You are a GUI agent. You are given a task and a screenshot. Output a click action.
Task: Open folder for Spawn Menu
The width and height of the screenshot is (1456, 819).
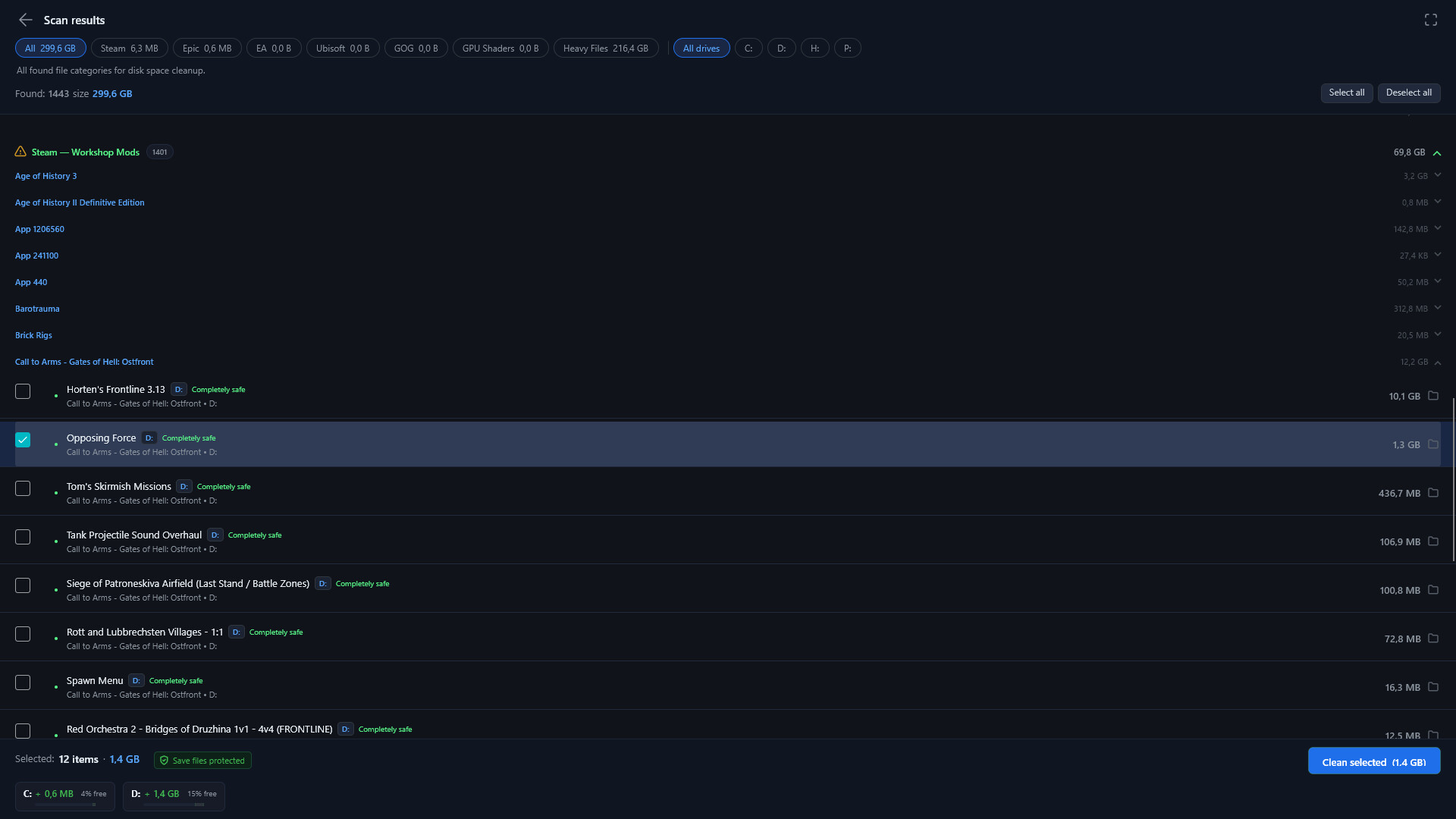point(1433,687)
